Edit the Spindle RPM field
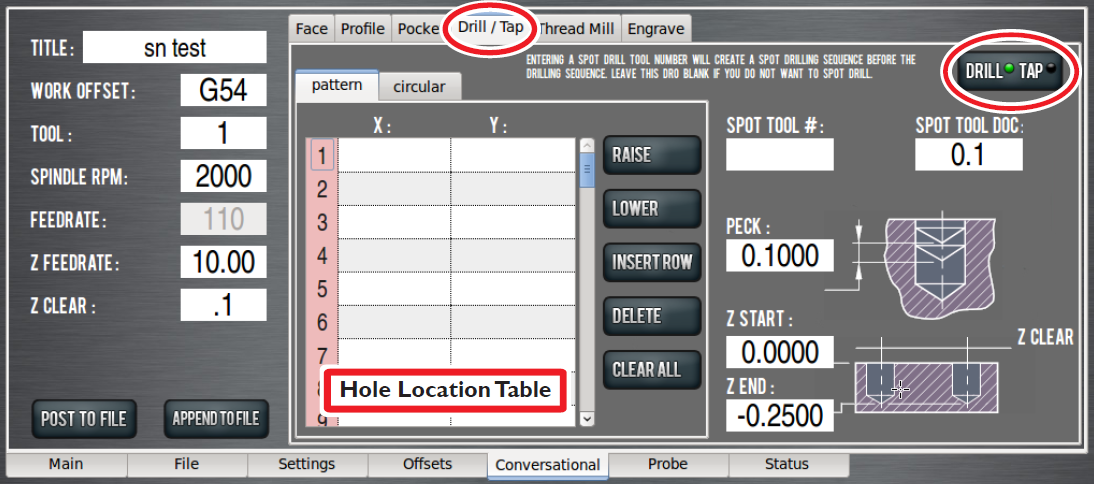Image resolution: width=1094 pixels, height=484 pixels. 223,176
